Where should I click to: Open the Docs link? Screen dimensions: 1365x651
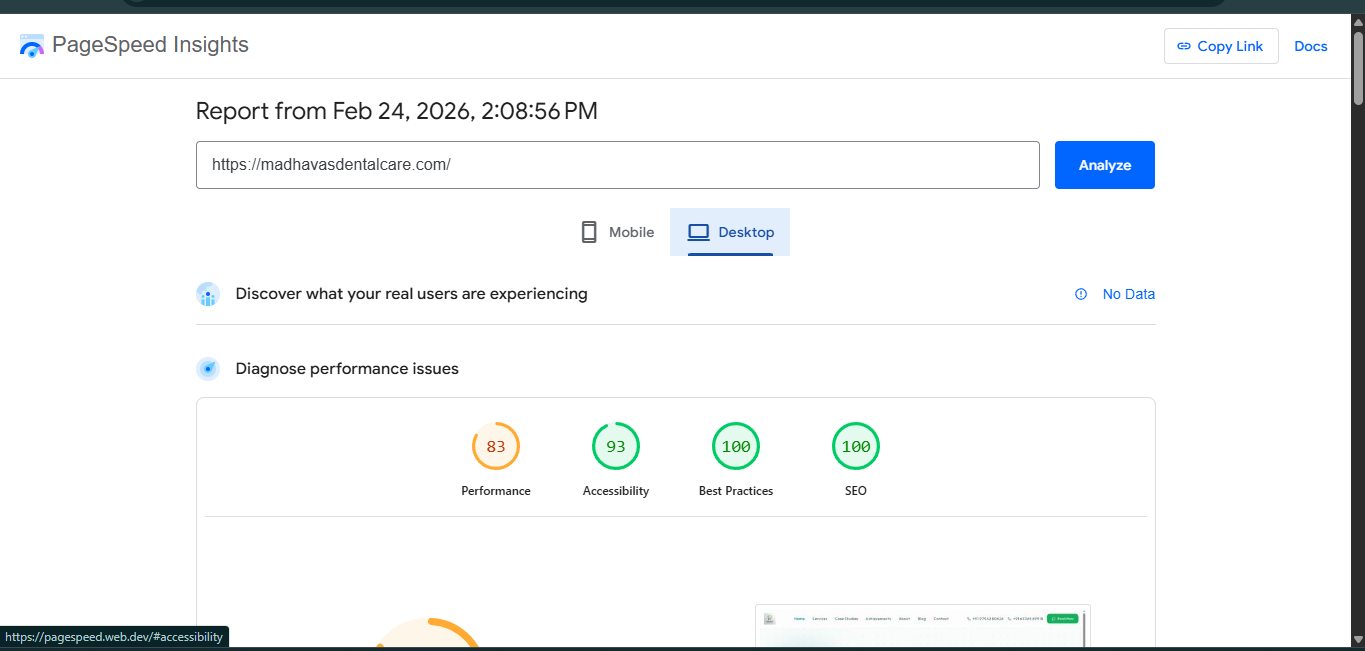tap(1311, 46)
